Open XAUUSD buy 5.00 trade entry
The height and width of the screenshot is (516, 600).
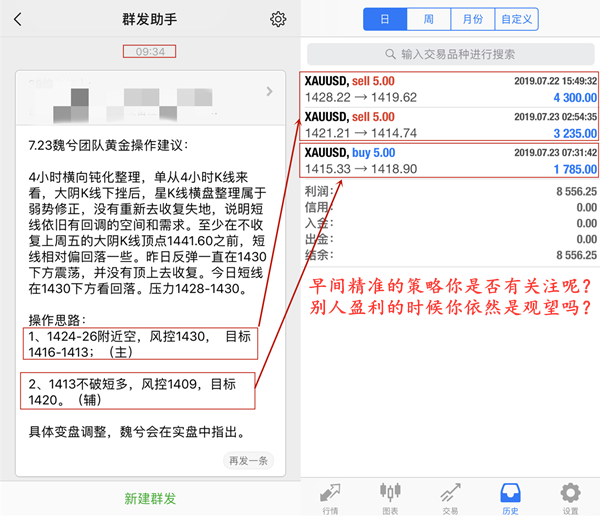click(450, 161)
